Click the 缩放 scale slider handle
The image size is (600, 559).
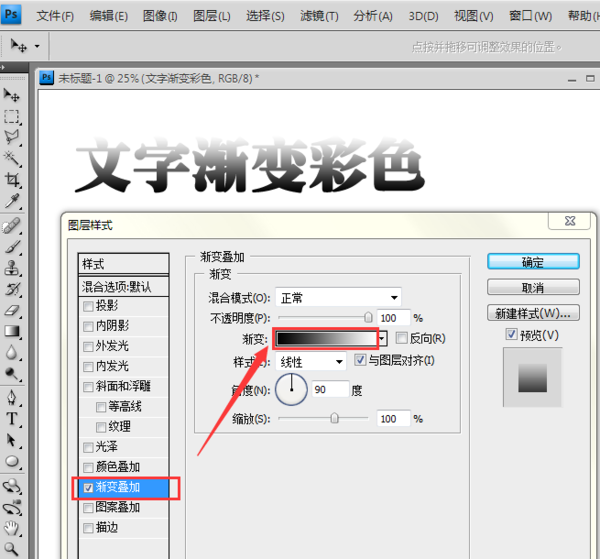[x=334, y=418]
